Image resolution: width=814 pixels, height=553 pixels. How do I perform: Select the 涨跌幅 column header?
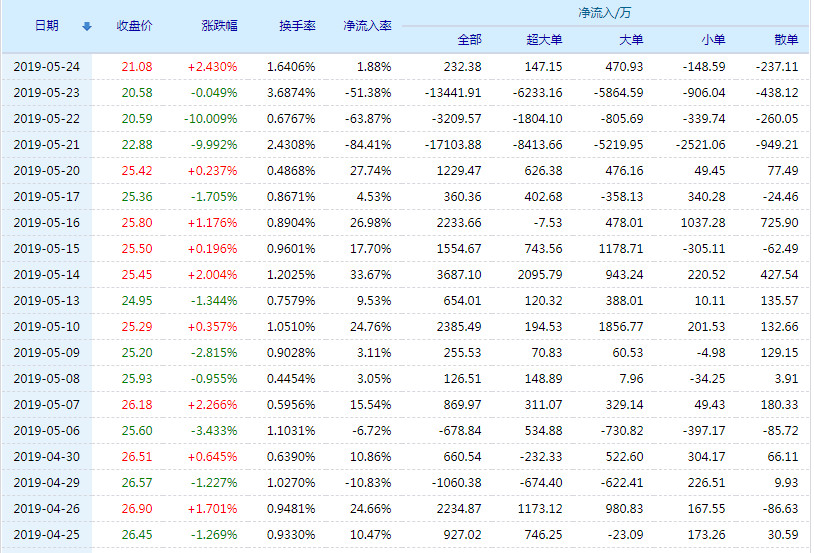(x=219, y=26)
